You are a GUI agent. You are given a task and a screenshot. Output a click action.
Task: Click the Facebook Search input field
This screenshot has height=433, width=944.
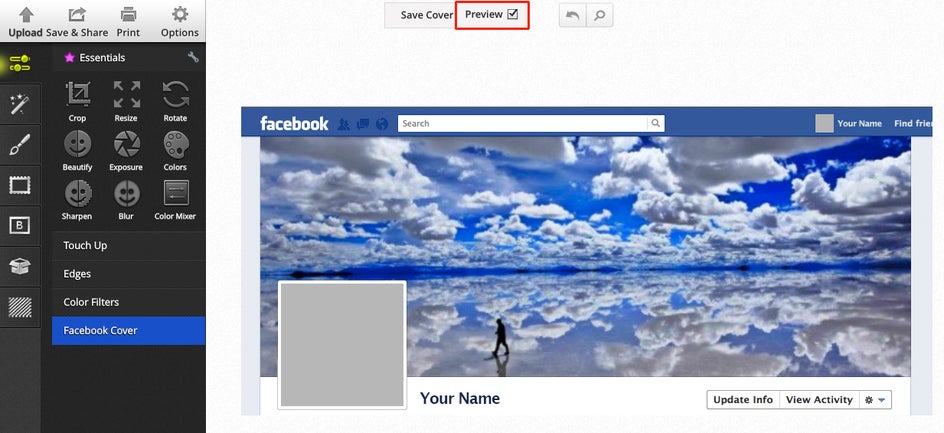pyautogui.click(x=523, y=123)
